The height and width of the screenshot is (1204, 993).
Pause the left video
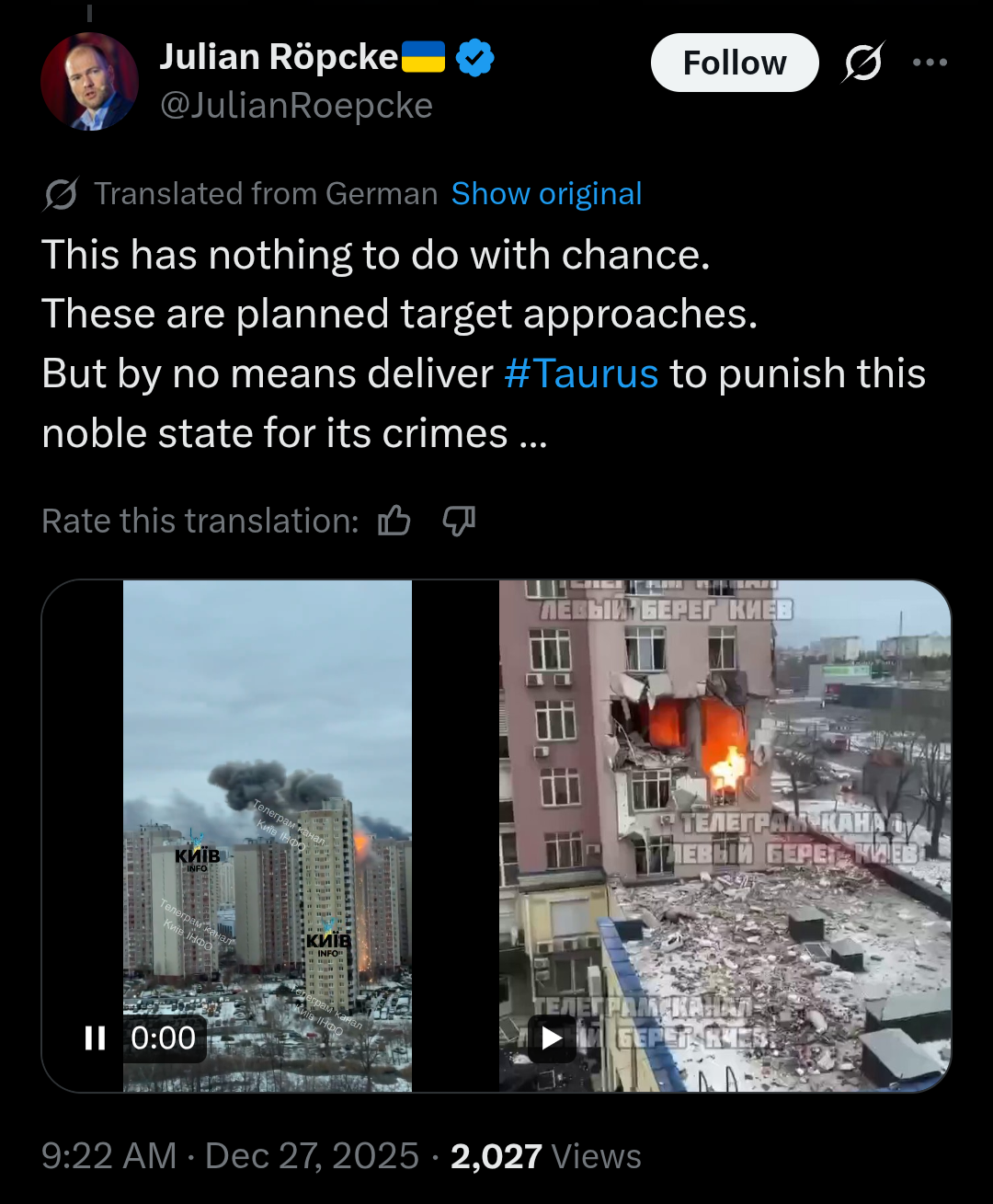[95, 1038]
